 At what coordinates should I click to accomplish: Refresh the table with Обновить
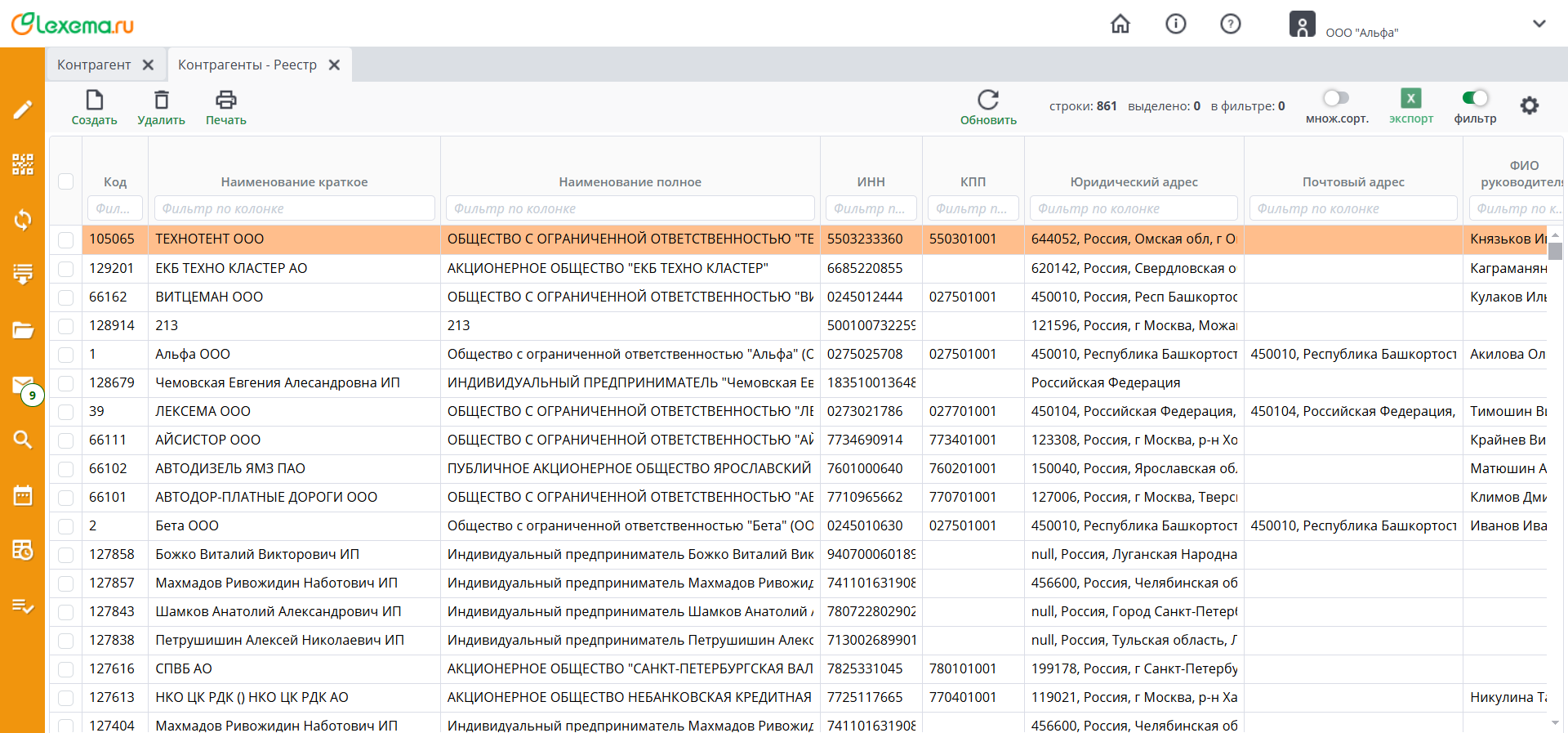[x=988, y=101]
